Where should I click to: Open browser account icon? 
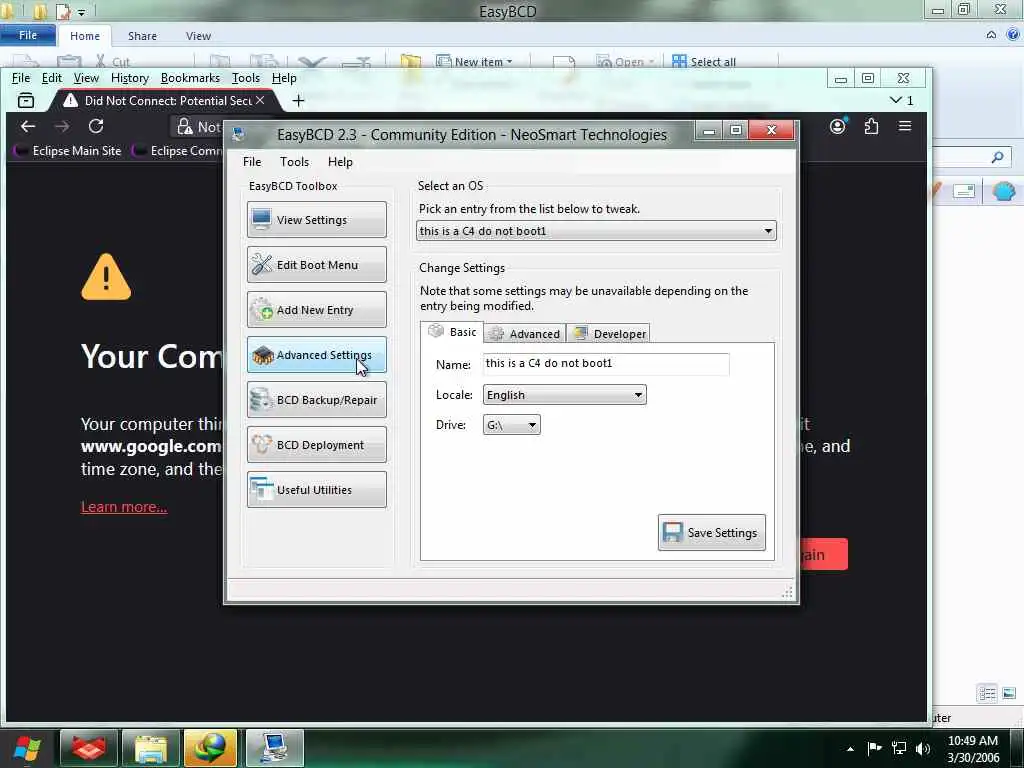[x=837, y=126]
